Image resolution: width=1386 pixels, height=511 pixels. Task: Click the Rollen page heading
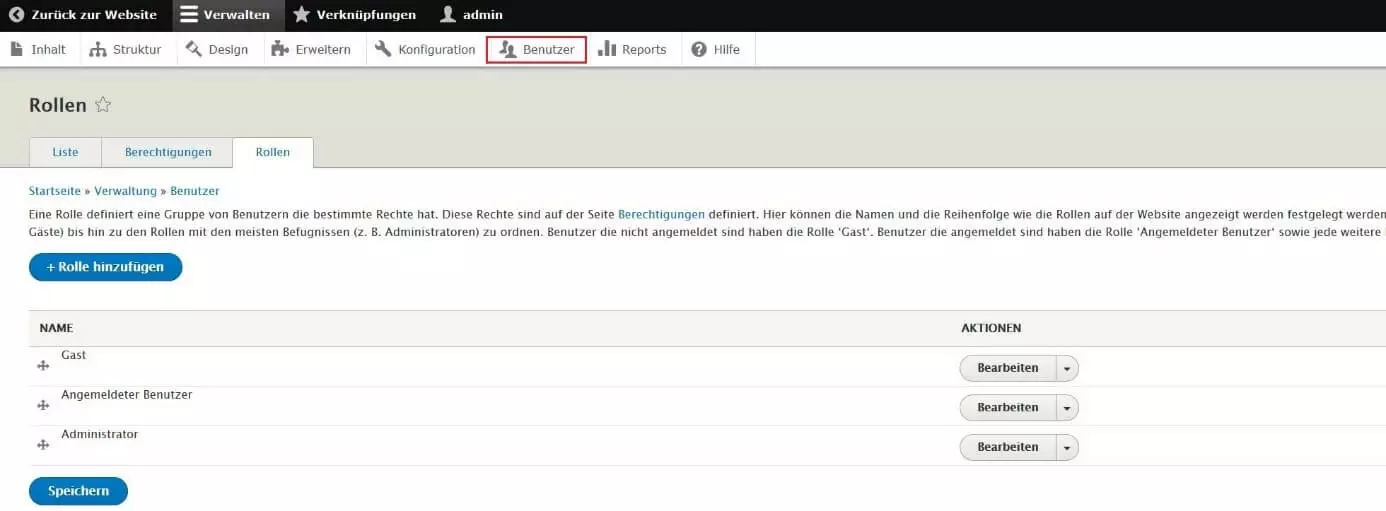58,105
